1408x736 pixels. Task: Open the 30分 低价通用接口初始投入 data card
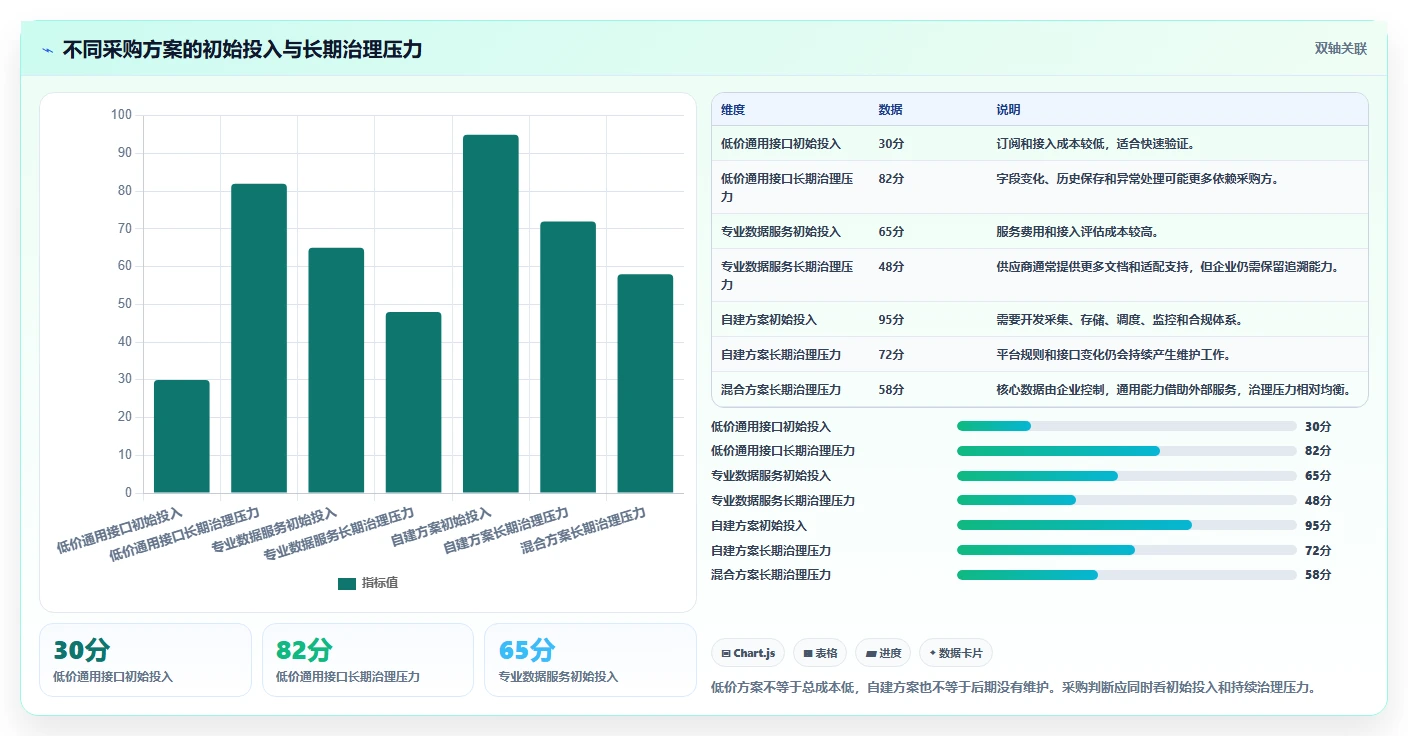click(145, 660)
